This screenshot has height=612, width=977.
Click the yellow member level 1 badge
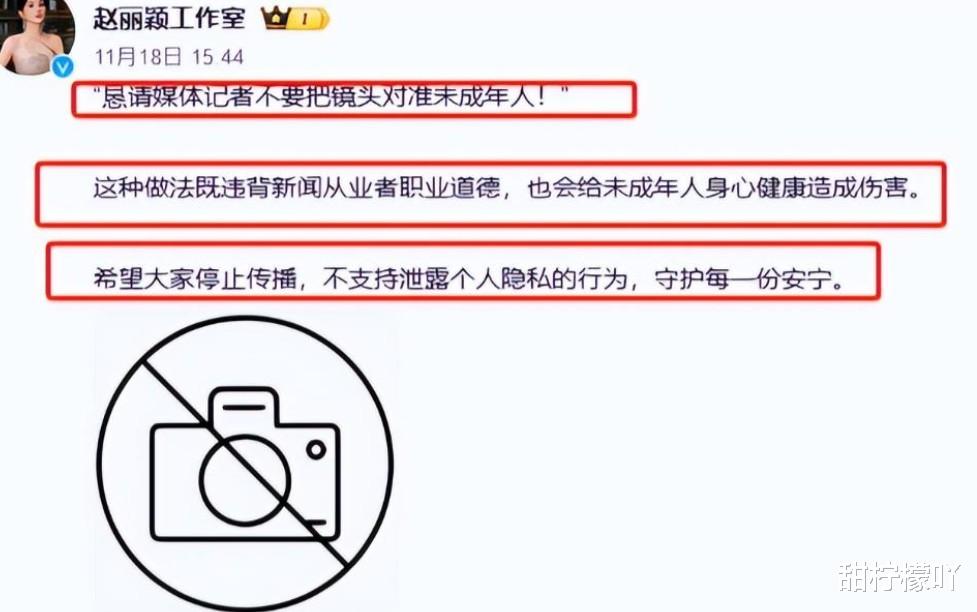point(308,19)
